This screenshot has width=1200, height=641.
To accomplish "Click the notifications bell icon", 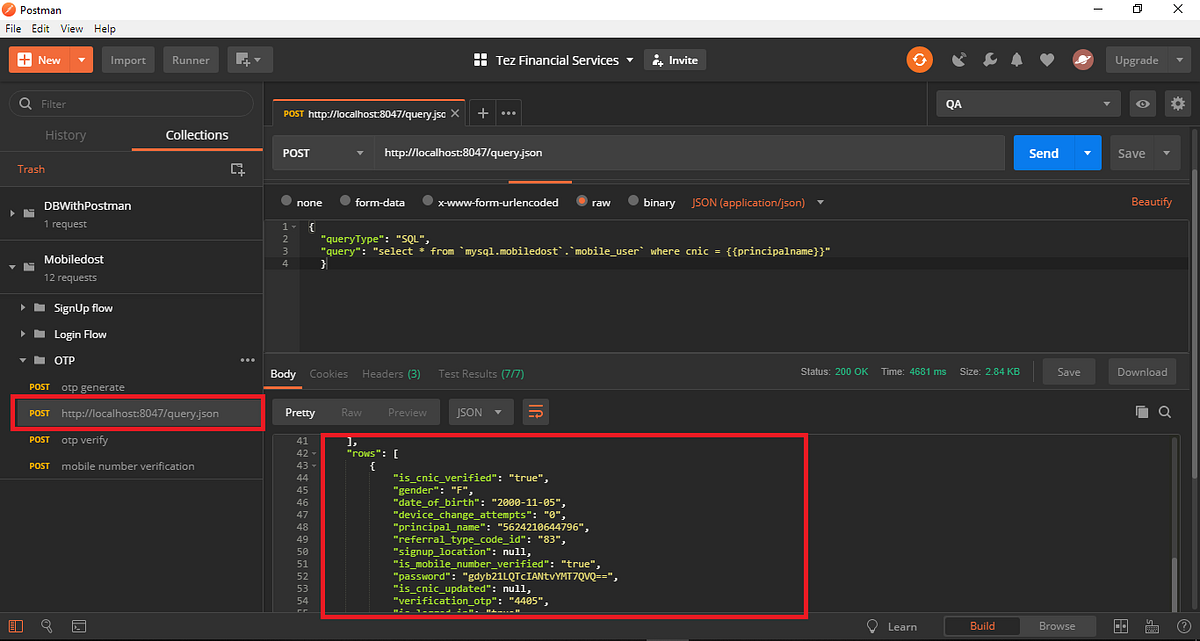I will [x=1017, y=60].
